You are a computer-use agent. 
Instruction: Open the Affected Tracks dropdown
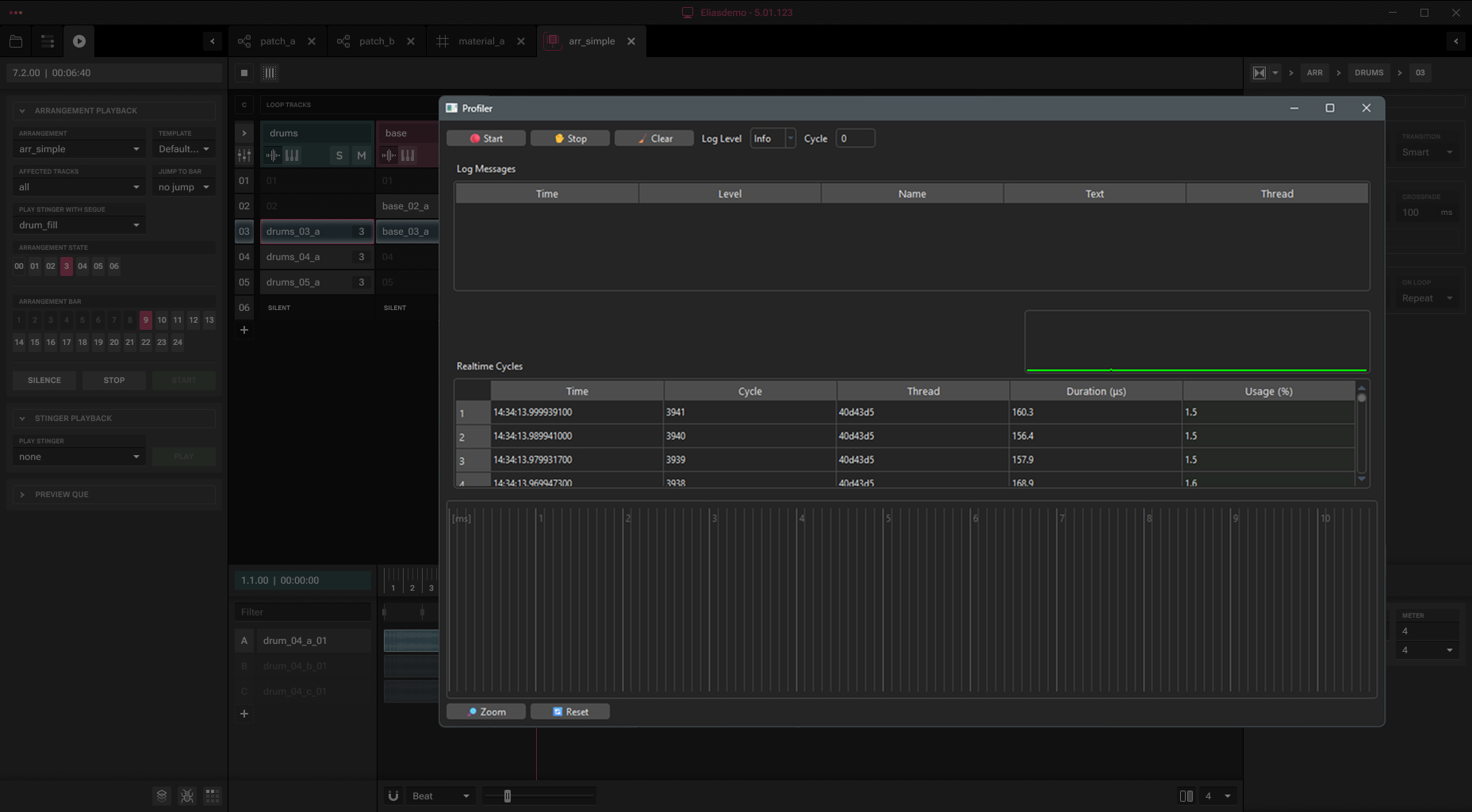(x=79, y=187)
